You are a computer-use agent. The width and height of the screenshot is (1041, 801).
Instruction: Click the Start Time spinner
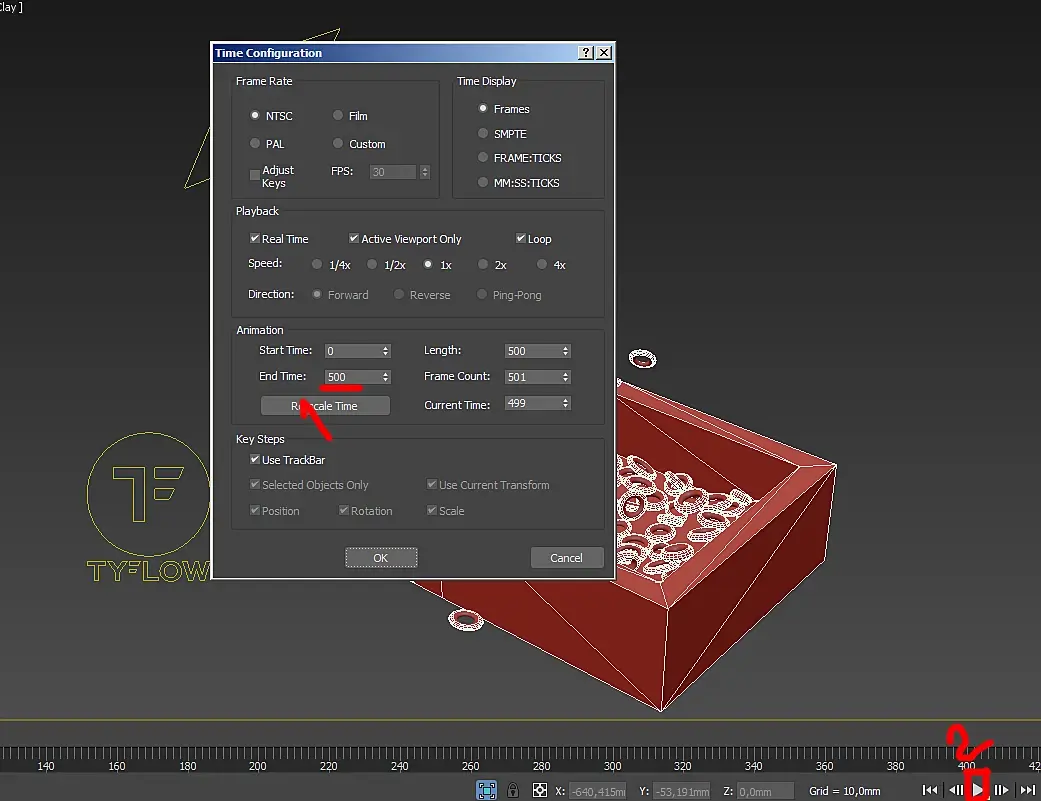click(x=385, y=350)
